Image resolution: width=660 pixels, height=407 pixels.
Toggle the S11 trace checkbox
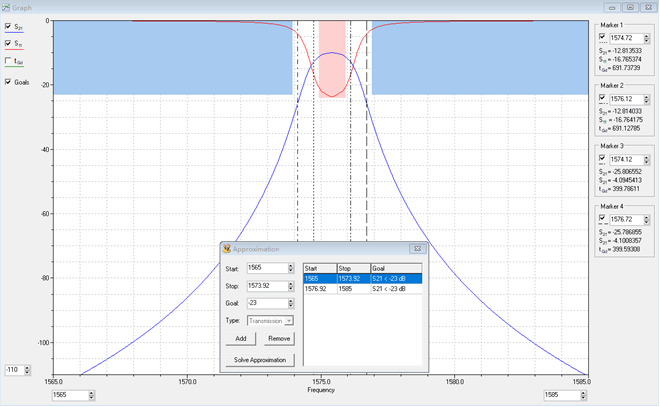[x=9, y=44]
